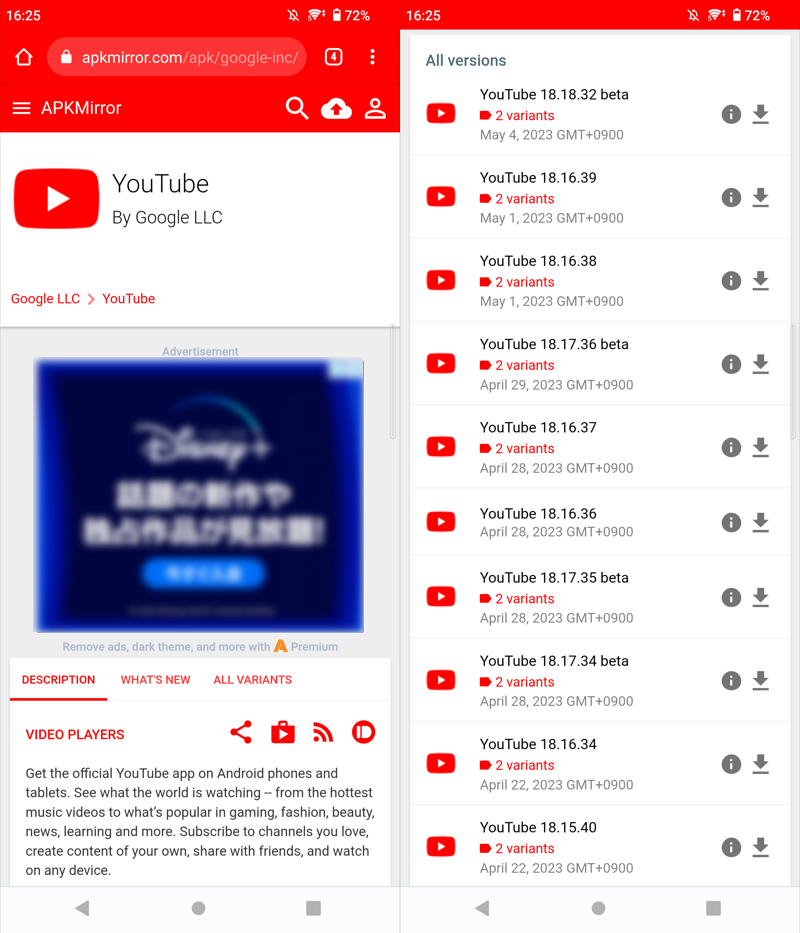
Task: Open the Google LLC breadcrumb link
Action: pos(45,299)
